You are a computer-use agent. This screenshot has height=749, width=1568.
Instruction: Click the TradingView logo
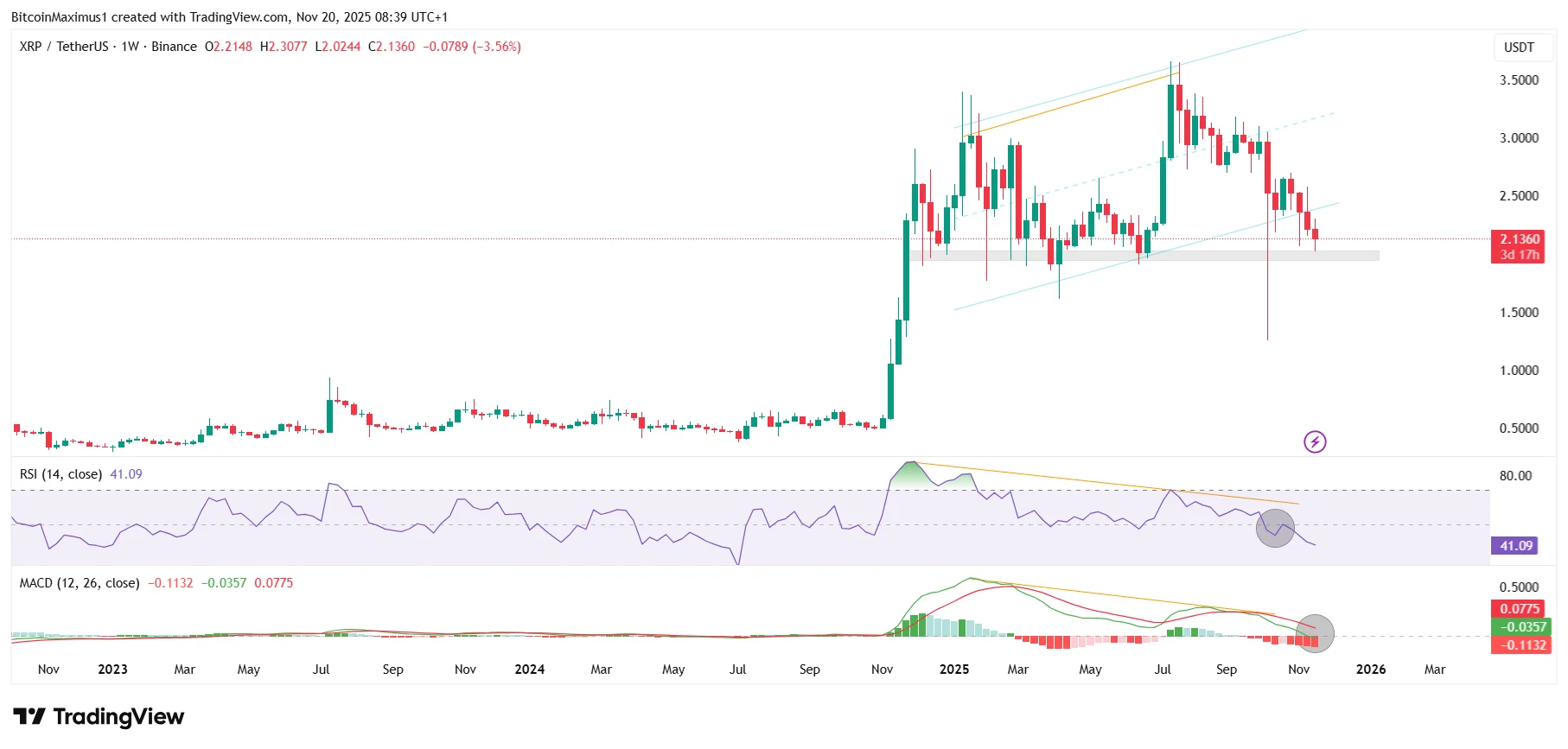[x=99, y=717]
